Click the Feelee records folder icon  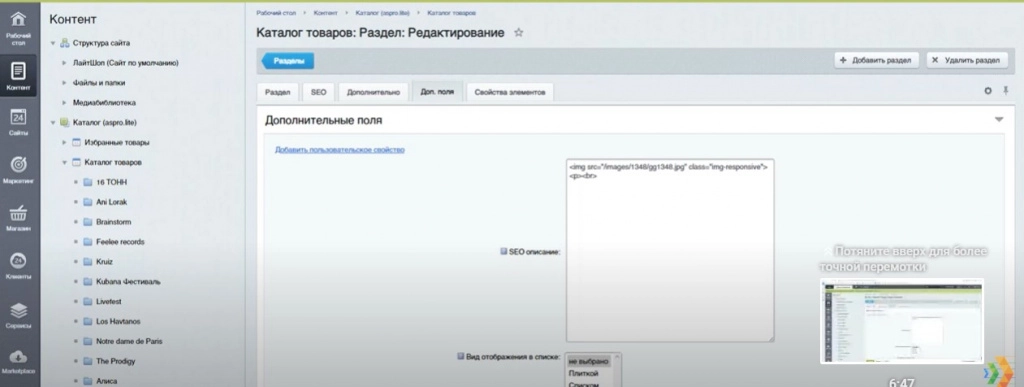coord(88,241)
